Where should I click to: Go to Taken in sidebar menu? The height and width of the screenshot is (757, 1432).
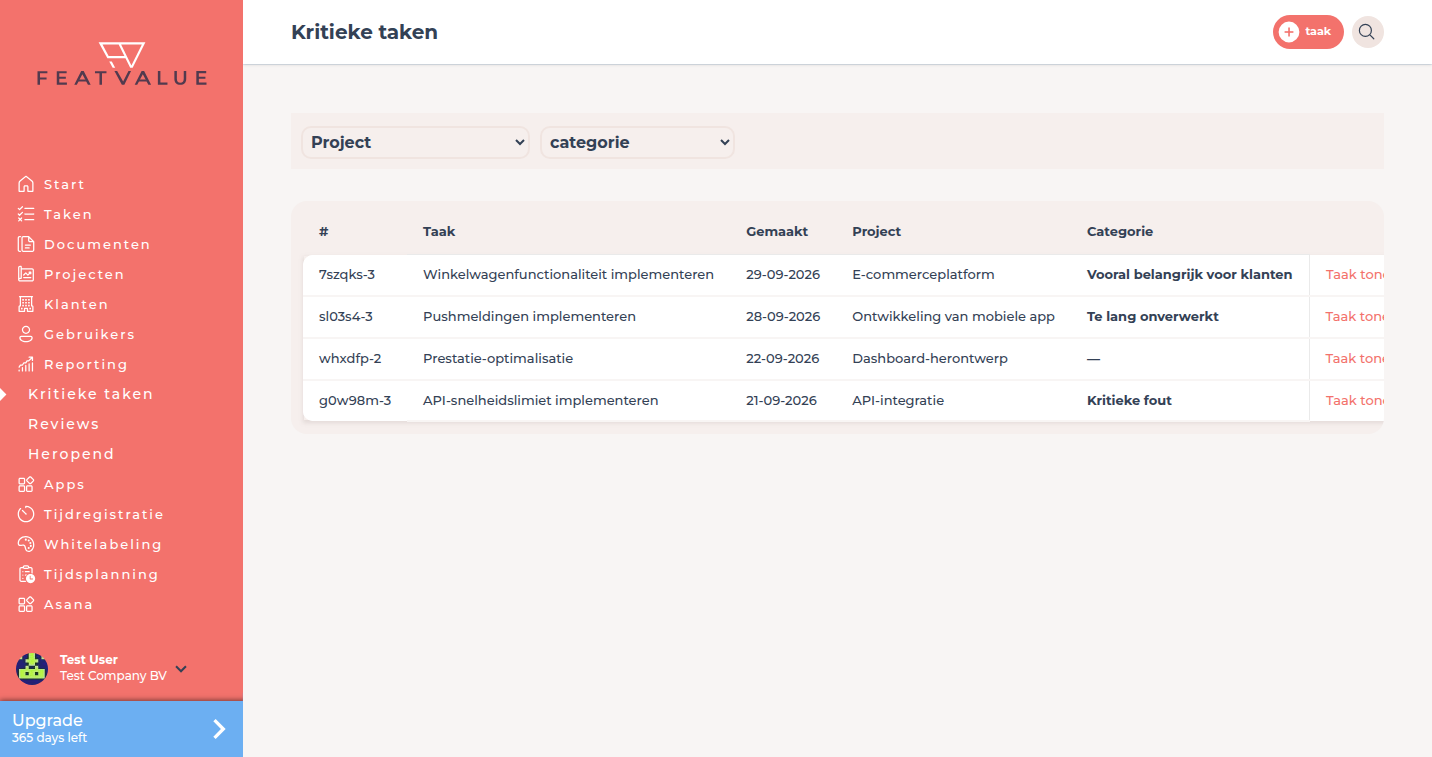click(x=68, y=214)
